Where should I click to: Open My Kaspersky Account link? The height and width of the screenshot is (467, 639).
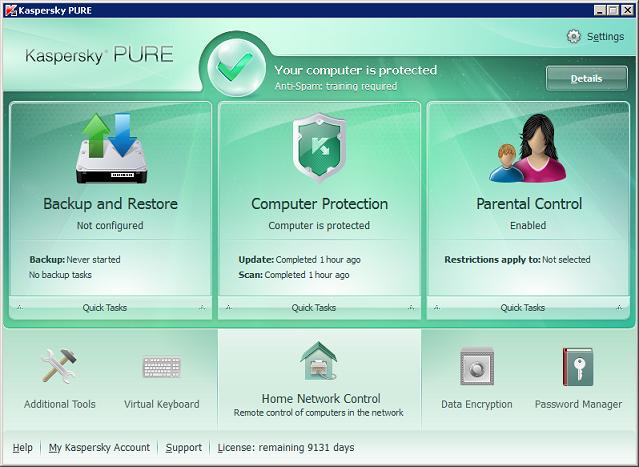tap(99, 447)
